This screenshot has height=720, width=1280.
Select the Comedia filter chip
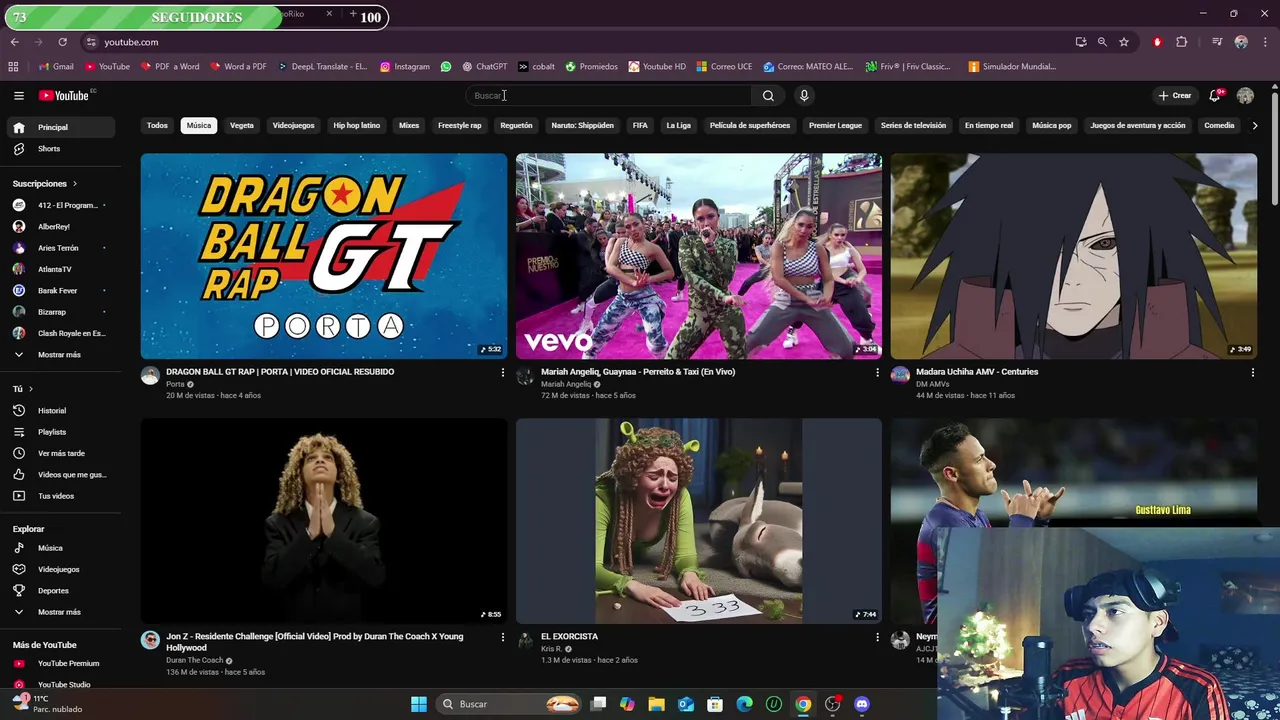pyautogui.click(x=1219, y=126)
